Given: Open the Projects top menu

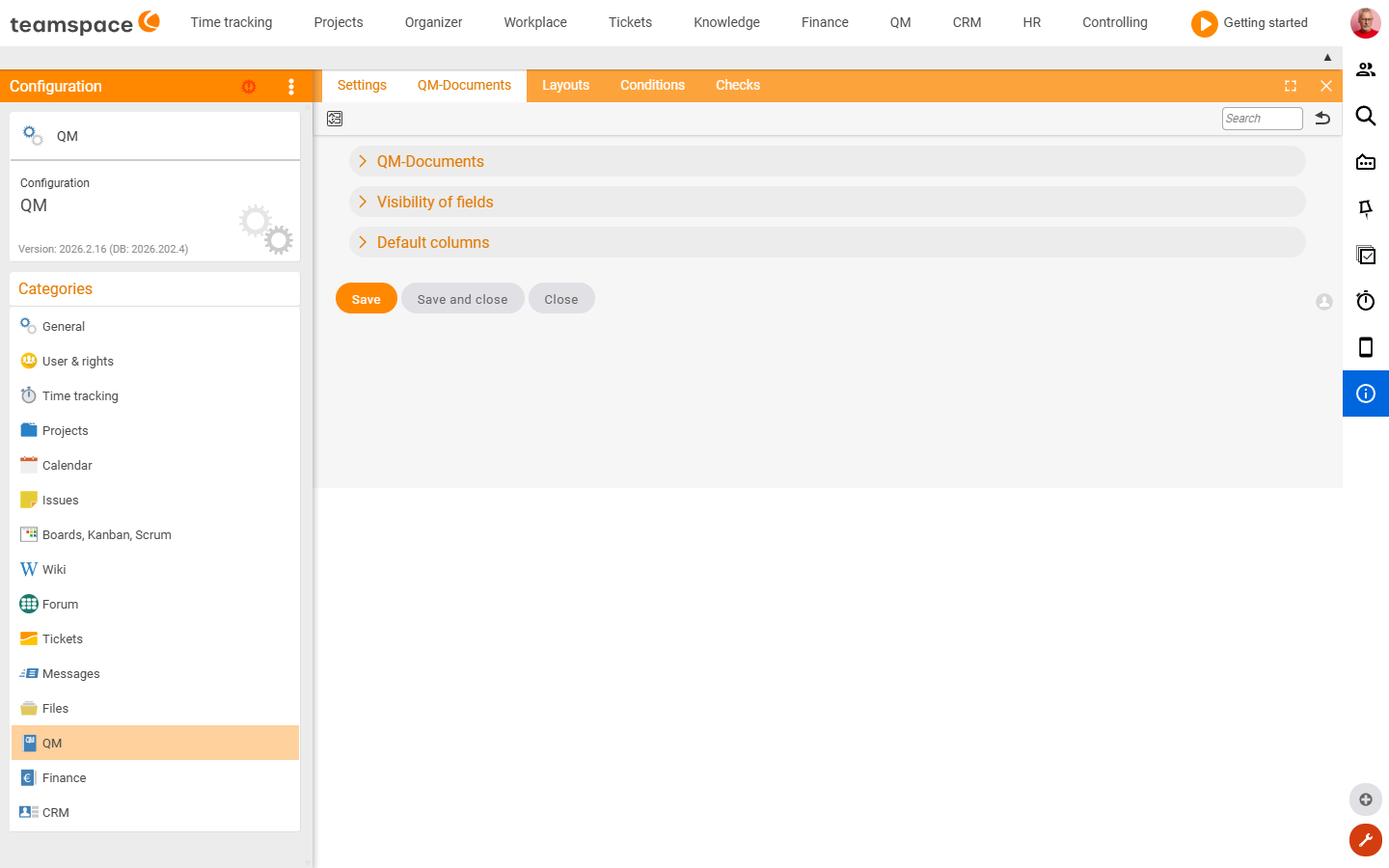Looking at the screenshot, I should 339,22.
